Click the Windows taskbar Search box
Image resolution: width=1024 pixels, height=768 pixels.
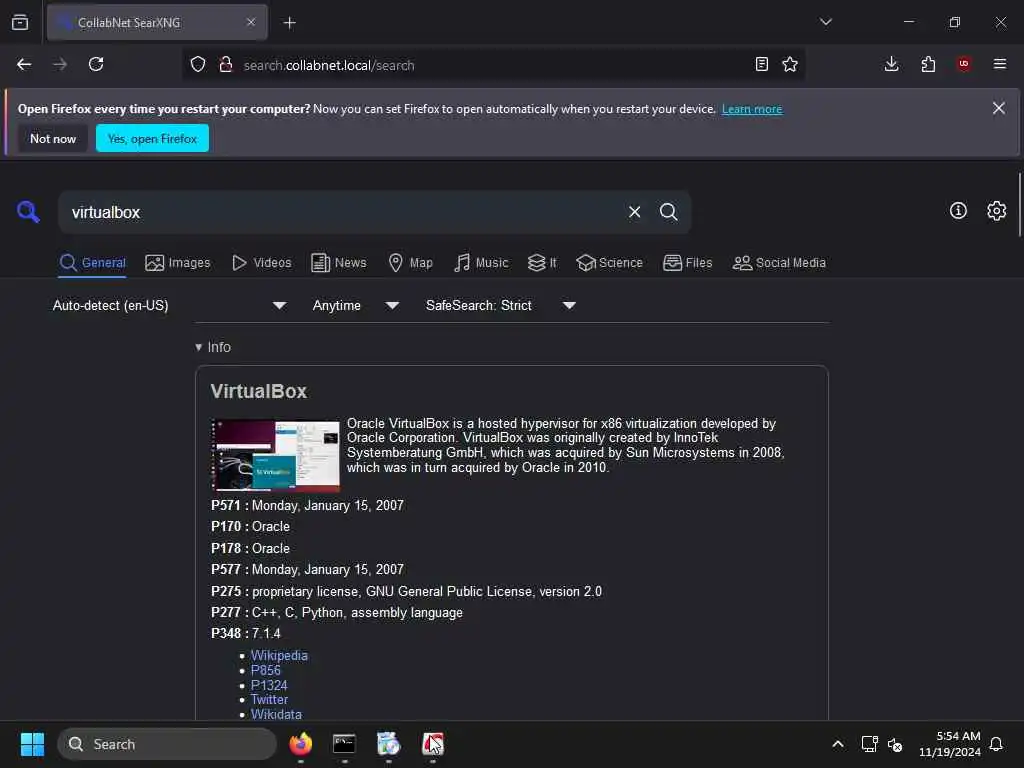coord(167,744)
